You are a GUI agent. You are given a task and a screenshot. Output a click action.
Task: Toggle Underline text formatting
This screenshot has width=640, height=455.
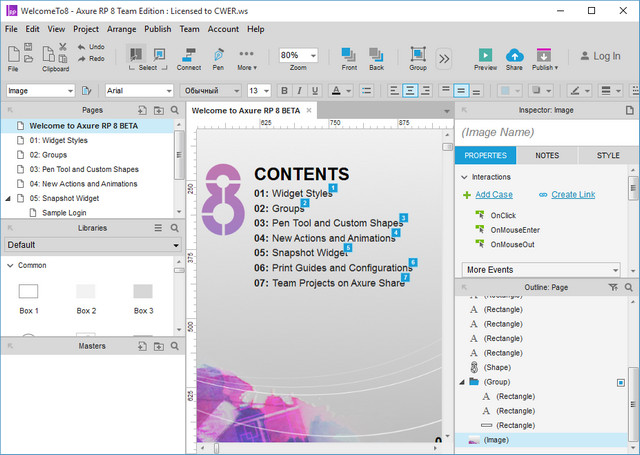314,91
